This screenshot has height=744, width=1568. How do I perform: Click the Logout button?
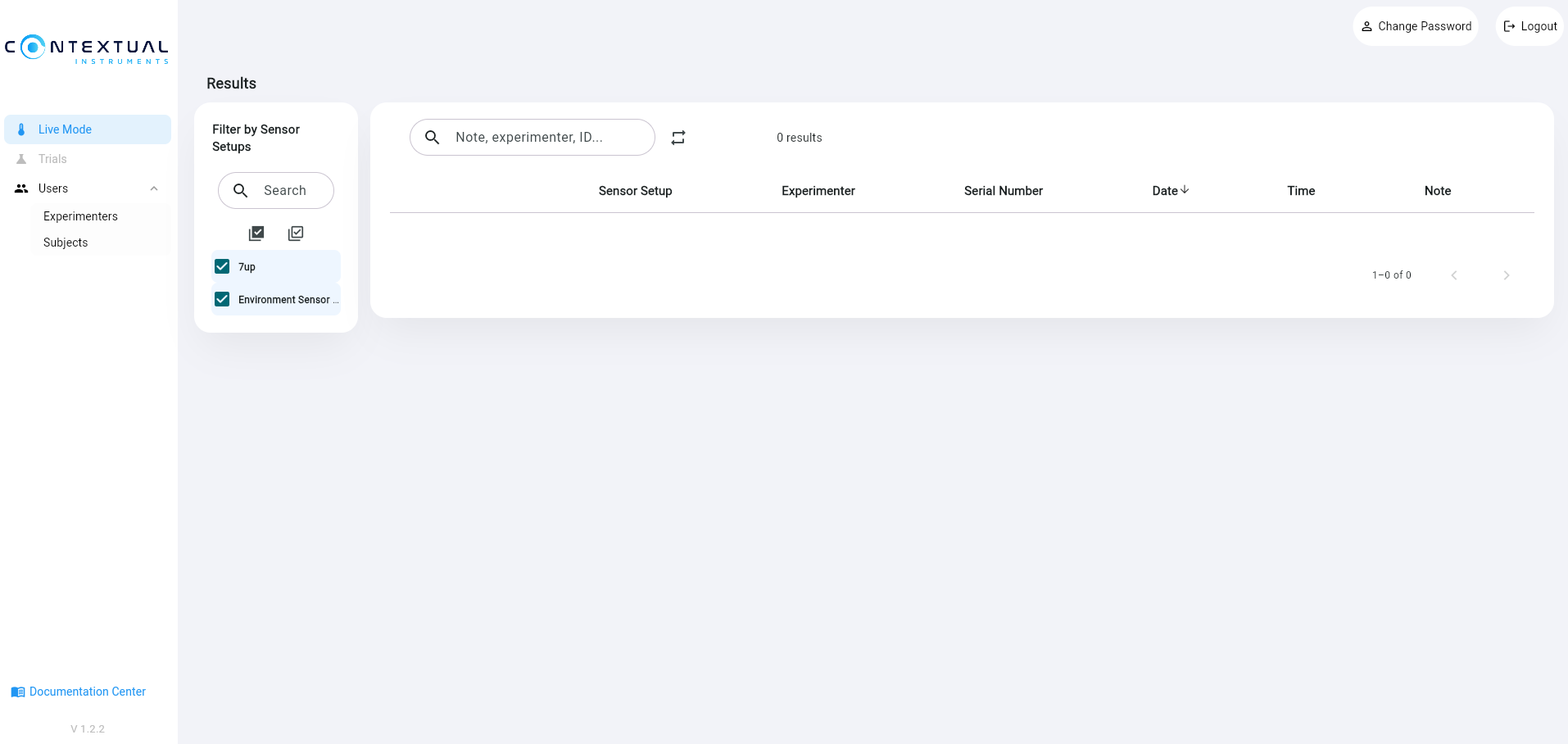[1529, 26]
